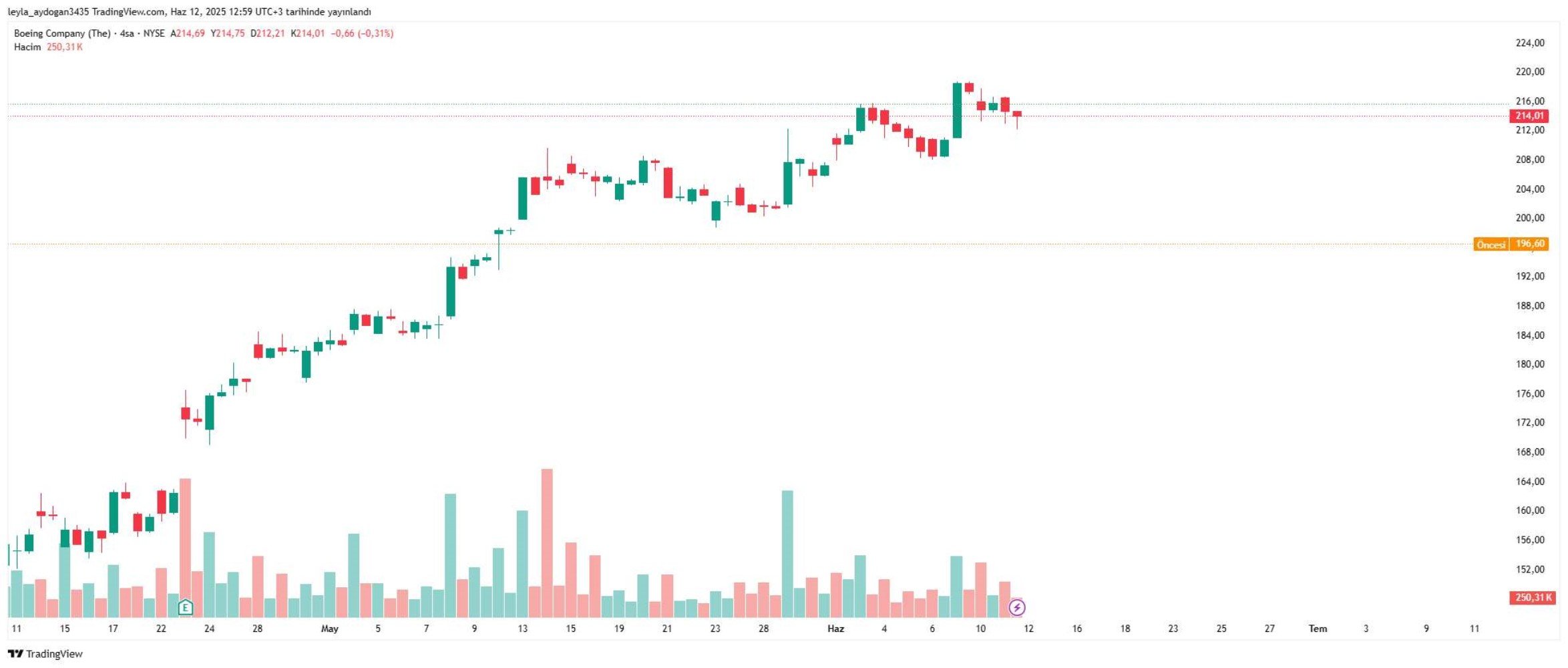This screenshot has width=1568, height=668.
Task: Select the orange Öncesi price tag
Action: coord(1491,244)
